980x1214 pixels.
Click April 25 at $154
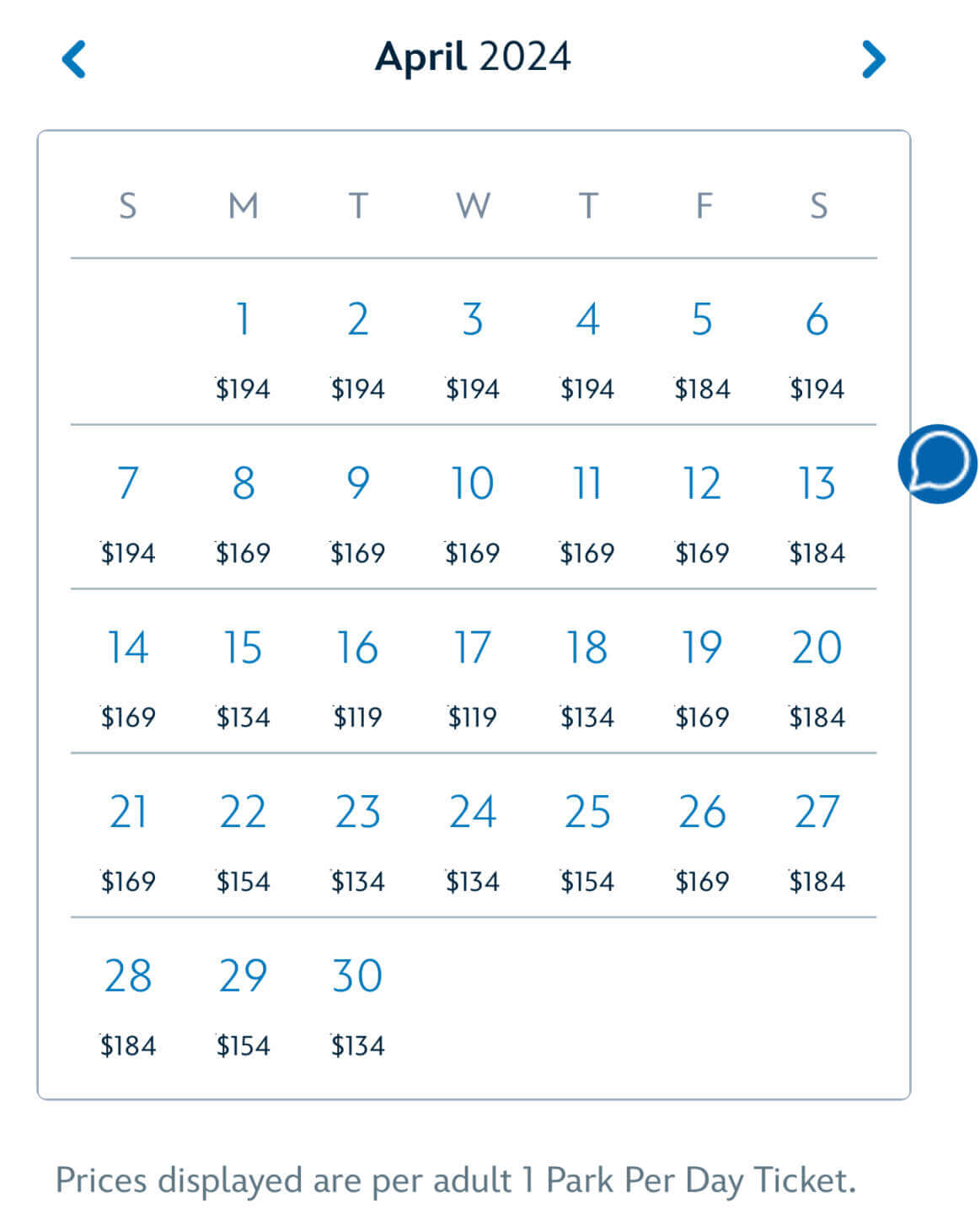pyautogui.click(x=587, y=842)
